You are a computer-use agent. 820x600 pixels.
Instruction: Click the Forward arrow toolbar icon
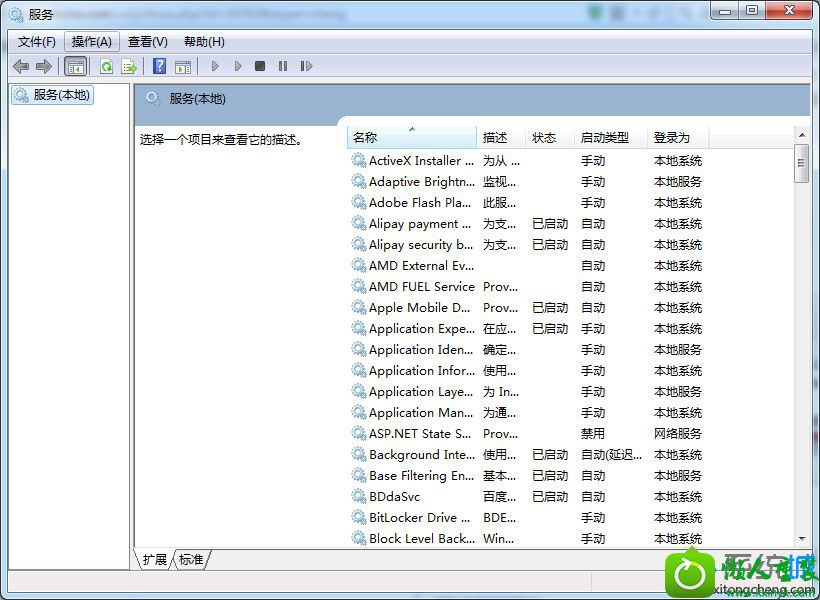[44, 66]
